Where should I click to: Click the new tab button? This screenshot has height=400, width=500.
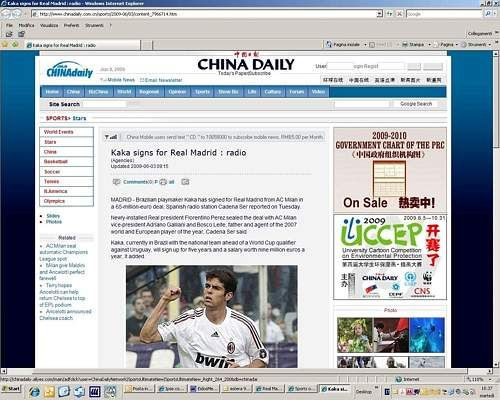pyautogui.click(x=148, y=45)
